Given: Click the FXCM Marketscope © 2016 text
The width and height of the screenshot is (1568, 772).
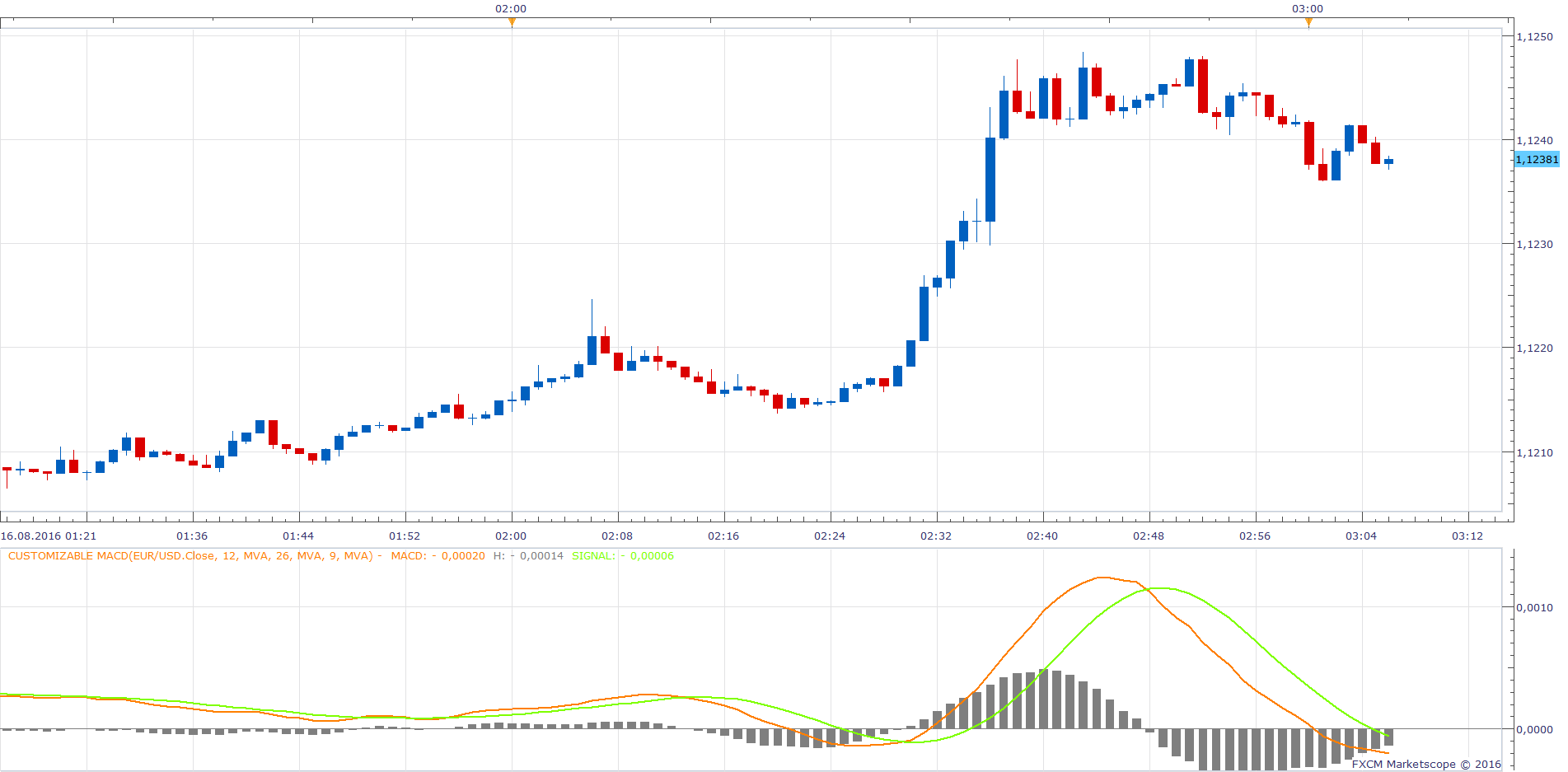Looking at the screenshot, I should pos(1426,764).
